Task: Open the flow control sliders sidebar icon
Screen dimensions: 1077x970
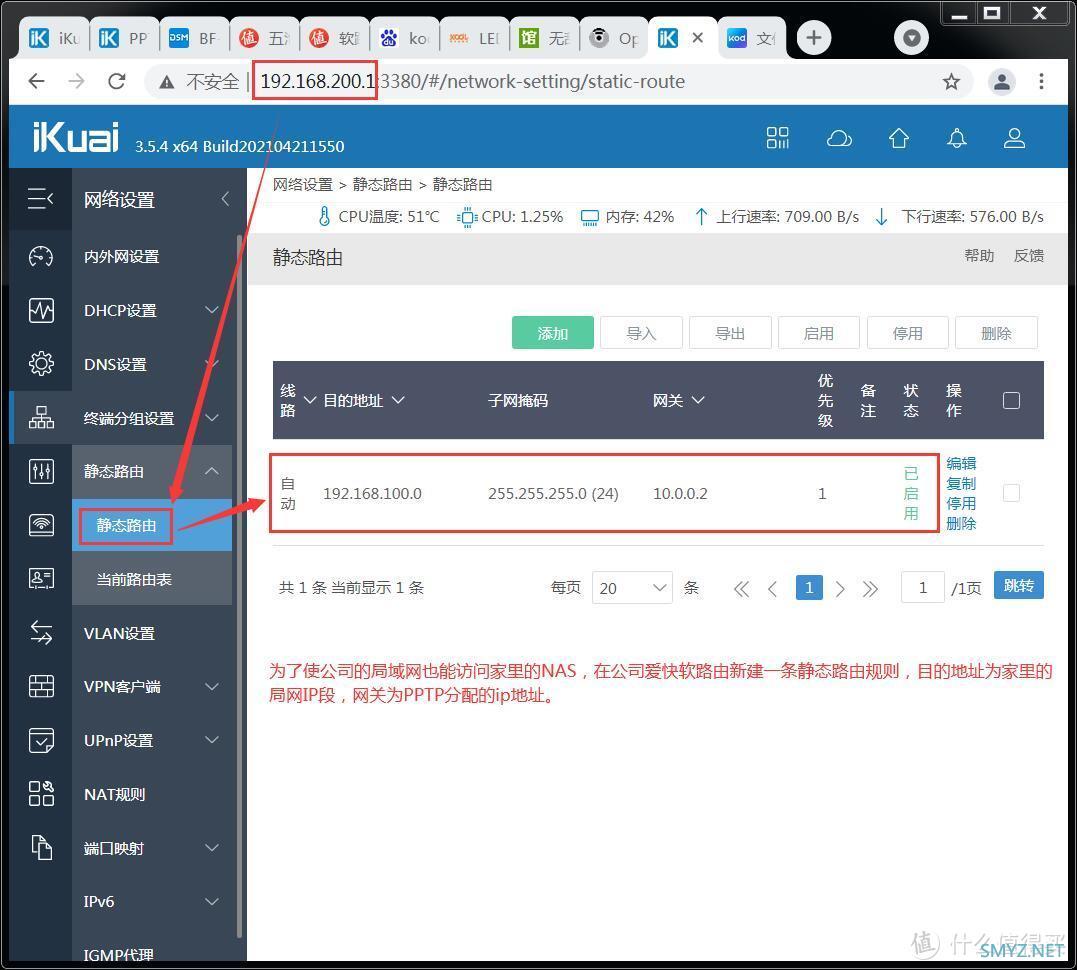Action: pyautogui.click(x=41, y=471)
